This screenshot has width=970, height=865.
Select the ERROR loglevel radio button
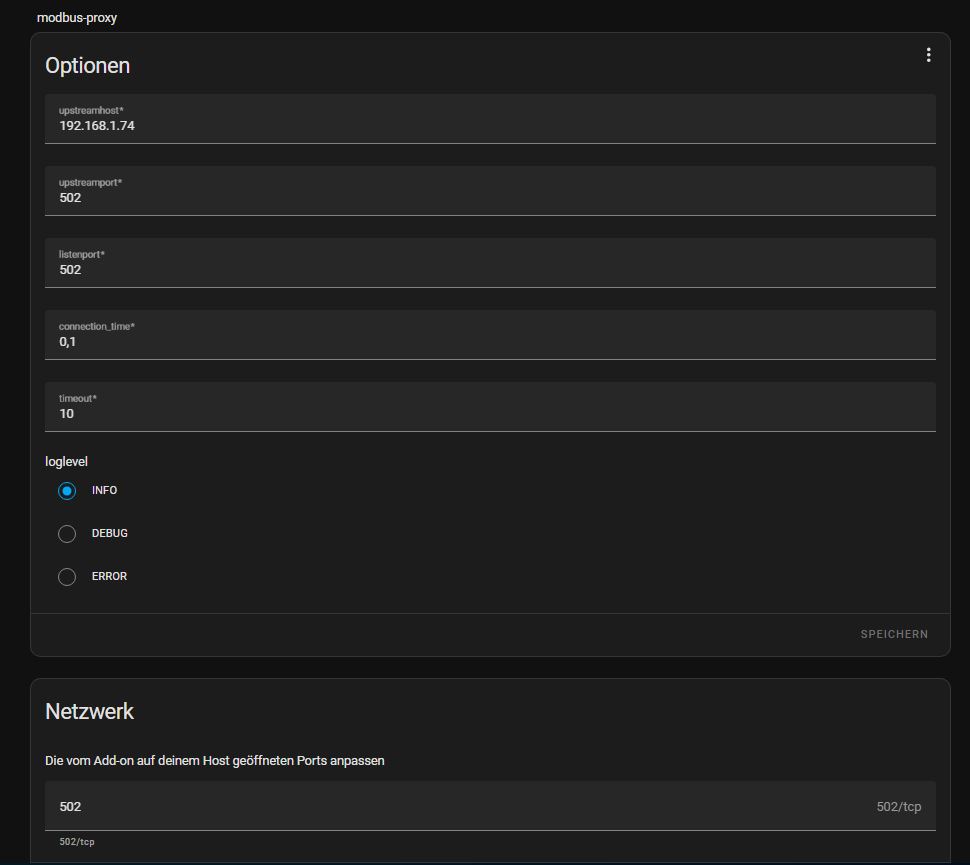click(67, 577)
